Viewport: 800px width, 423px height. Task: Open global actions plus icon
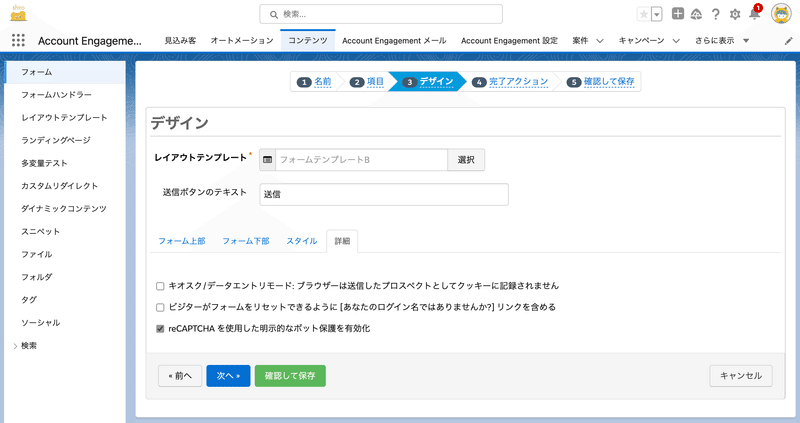678,14
